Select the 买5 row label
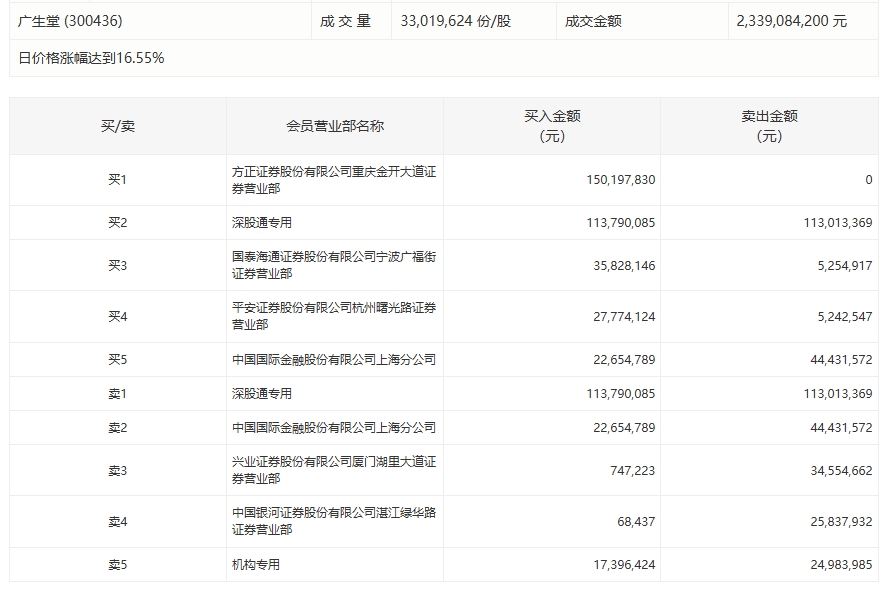888x594 pixels. click(118, 360)
